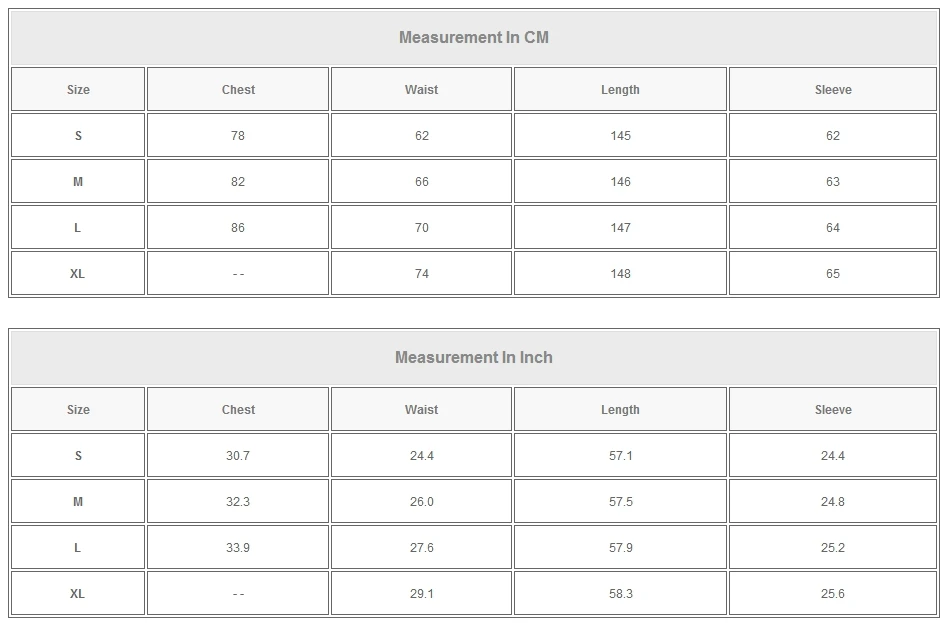Select the Size header in the CM table
The image size is (947, 623).
(78, 90)
